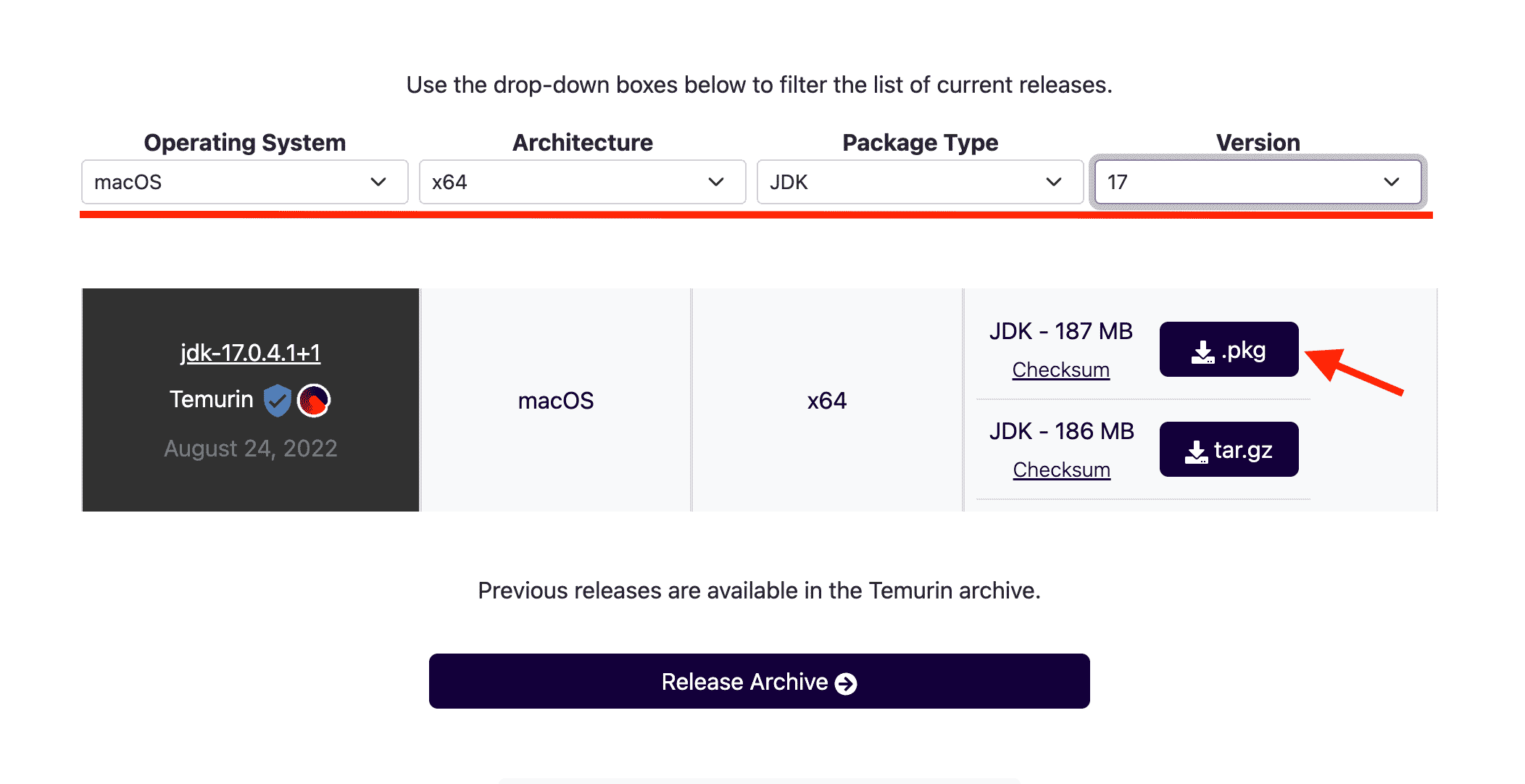Click the chevron on the Architecture dropdown
Image resolution: width=1525 pixels, height=784 pixels.
click(x=716, y=182)
